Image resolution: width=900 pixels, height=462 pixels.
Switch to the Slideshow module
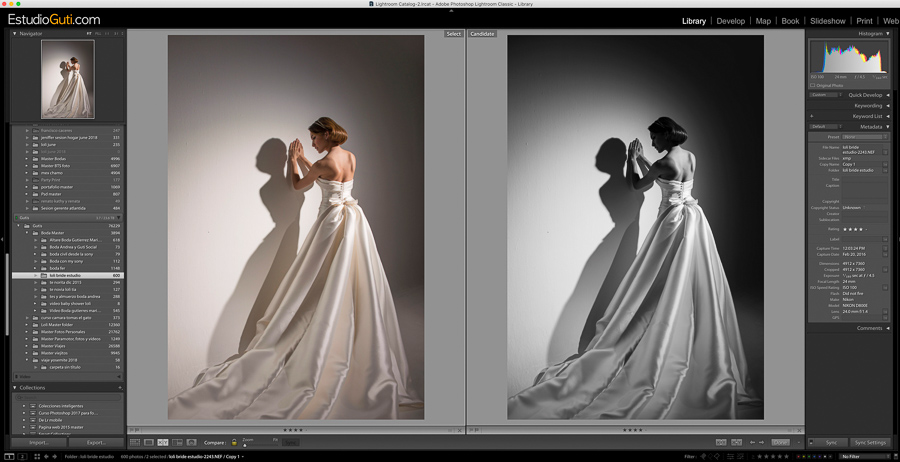pyautogui.click(x=827, y=20)
